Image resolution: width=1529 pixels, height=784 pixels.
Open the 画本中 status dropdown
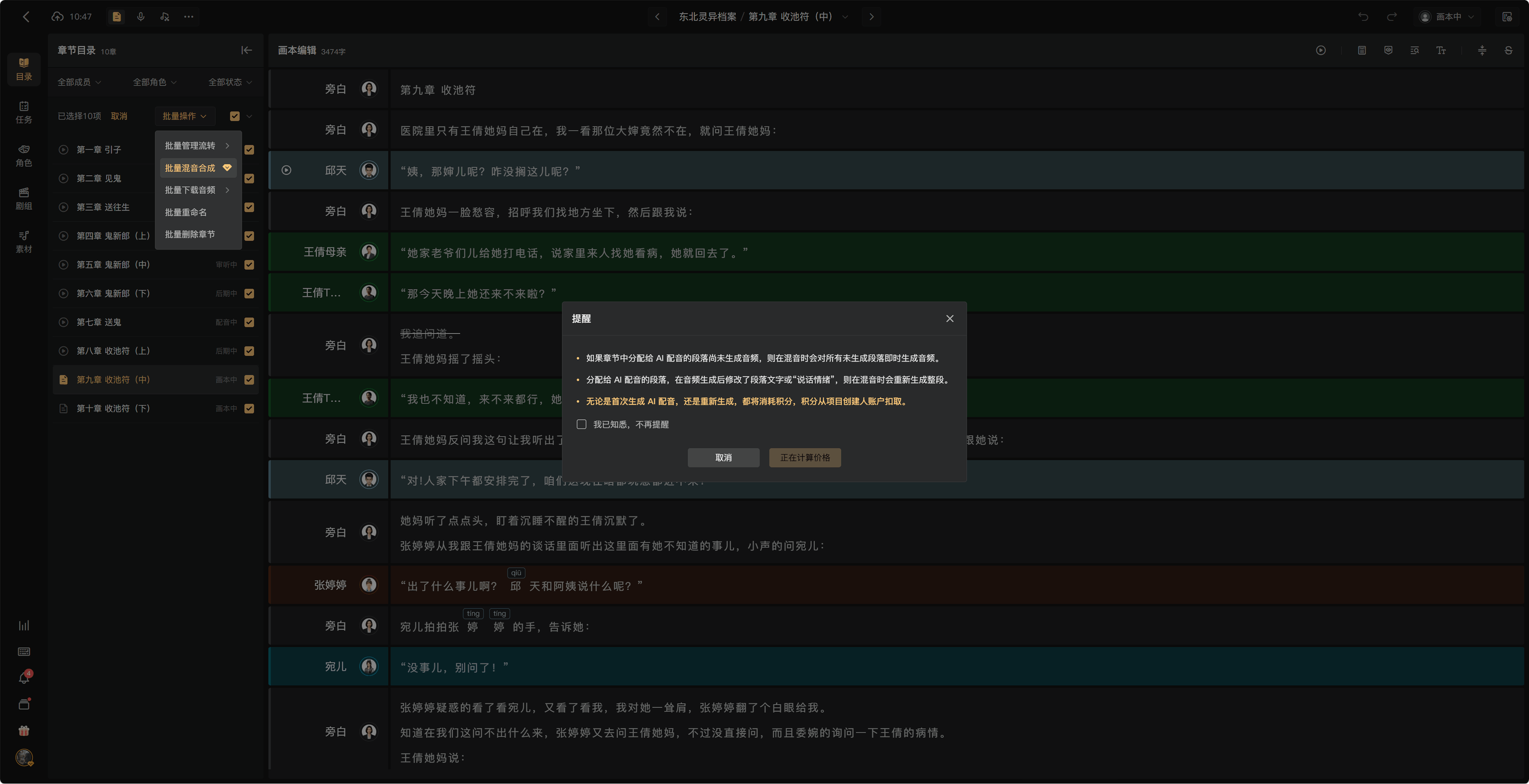pos(1448,17)
